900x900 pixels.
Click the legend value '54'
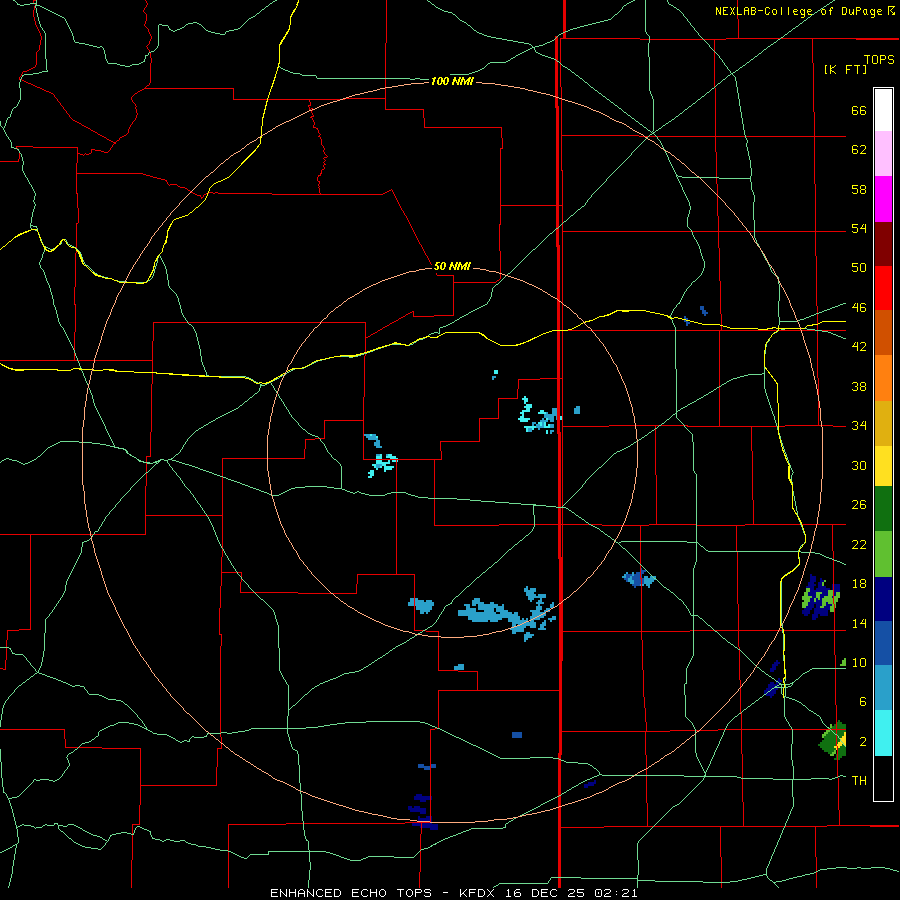tap(859, 228)
